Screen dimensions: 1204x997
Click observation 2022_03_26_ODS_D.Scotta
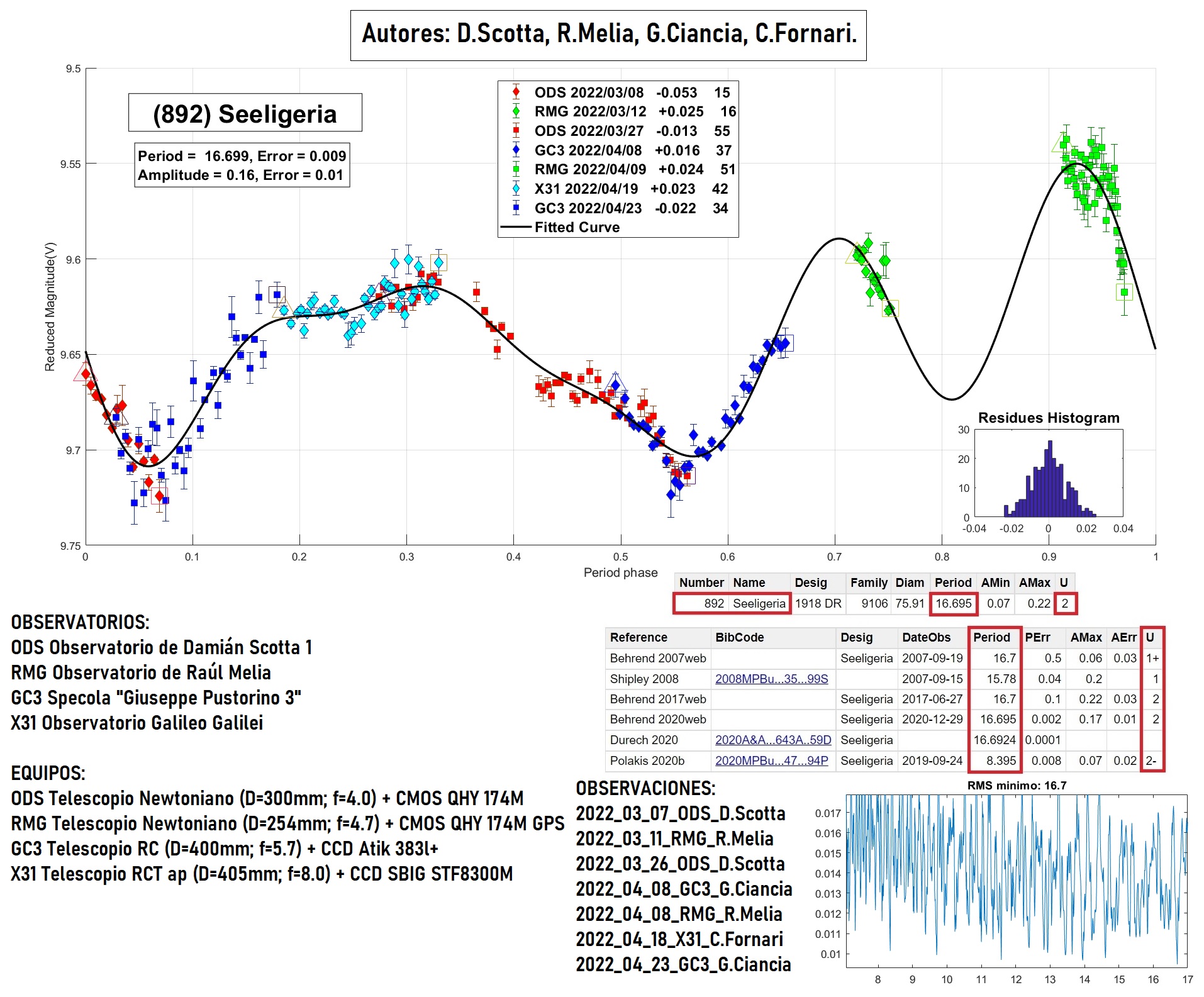(x=680, y=864)
